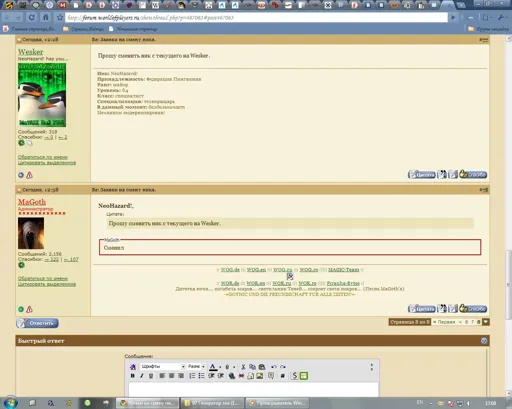Image resolution: width=512 pixels, height=409 pixels.
Task: Toggle multi-quote on Wesker's post
Action: coord(442,174)
